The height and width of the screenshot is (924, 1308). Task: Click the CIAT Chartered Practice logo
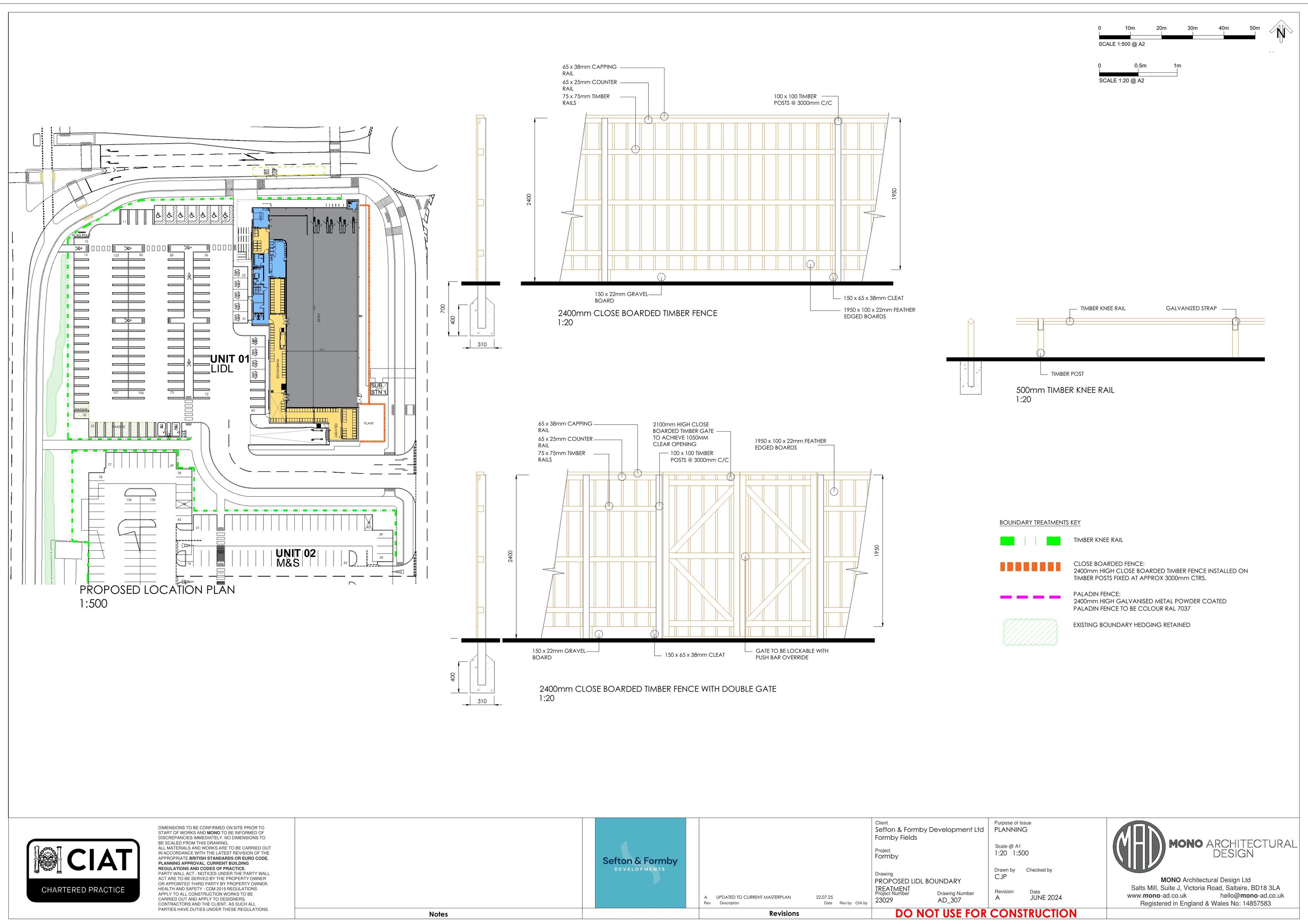click(x=83, y=870)
